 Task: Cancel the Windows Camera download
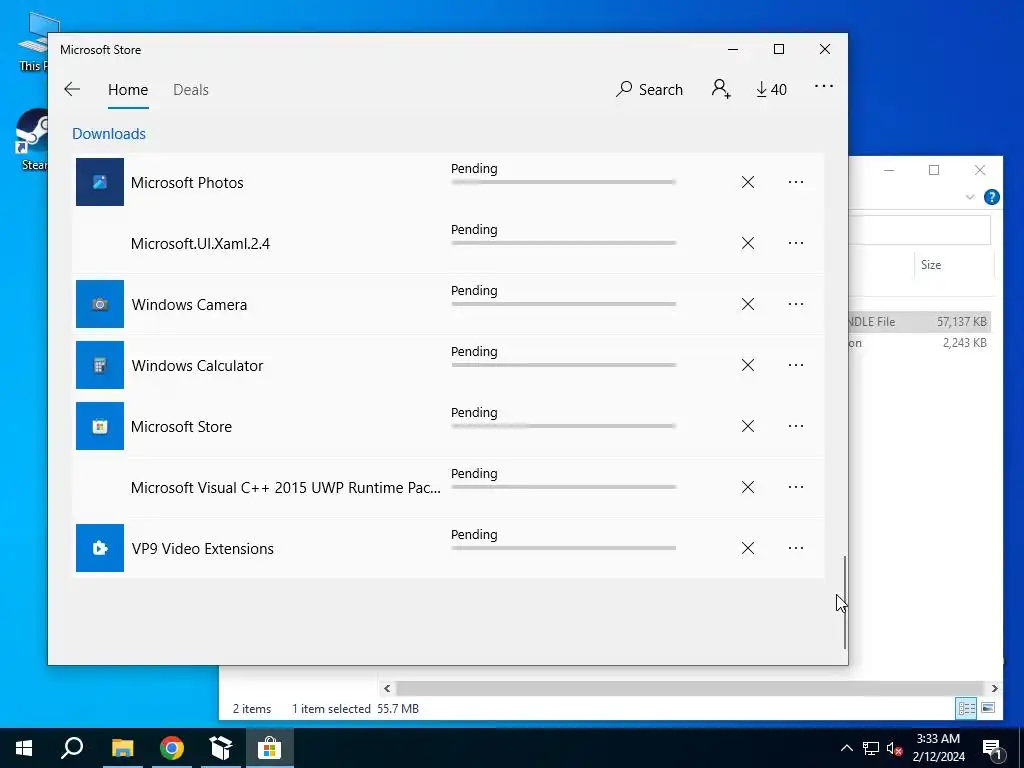click(x=748, y=304)
